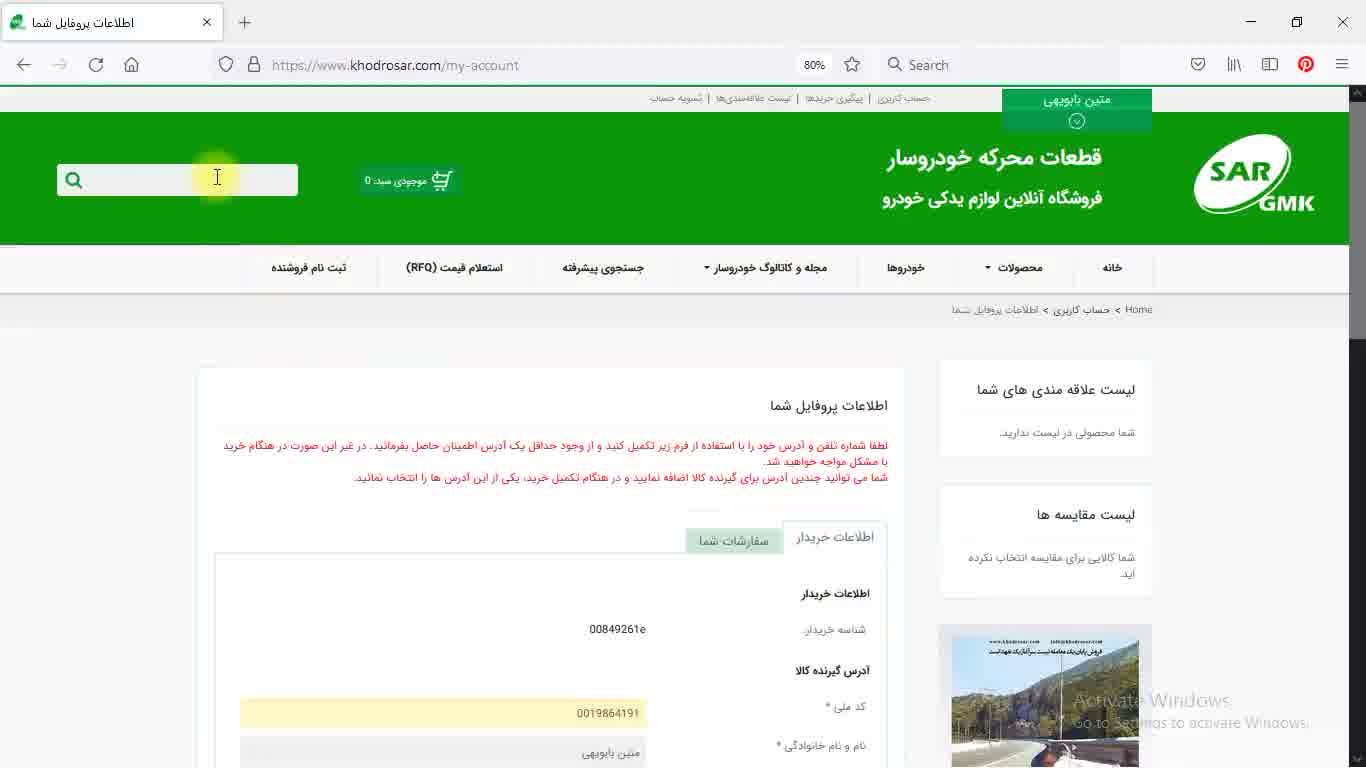1366x768 pixels.
Task: Click the لیست علاقه مندی های شما heading
Action: [x=1056, y=390]
